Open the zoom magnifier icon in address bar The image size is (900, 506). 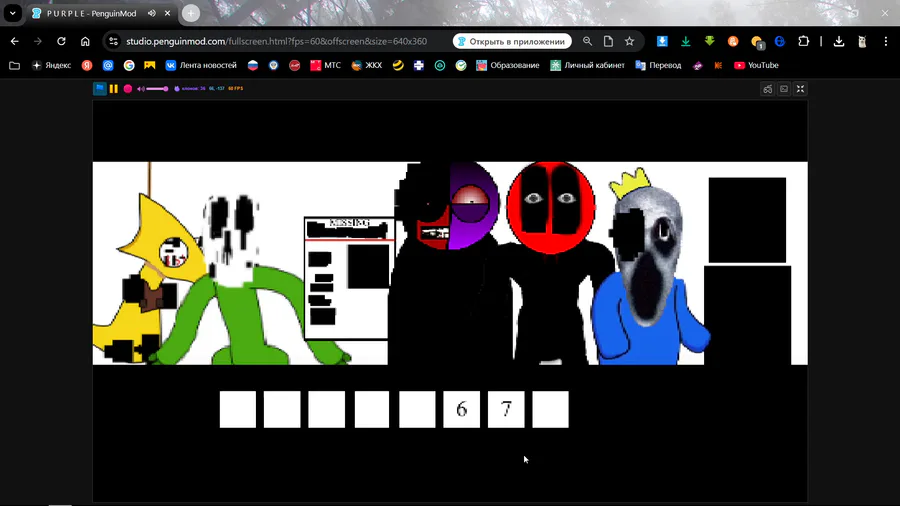click(587, 41)
